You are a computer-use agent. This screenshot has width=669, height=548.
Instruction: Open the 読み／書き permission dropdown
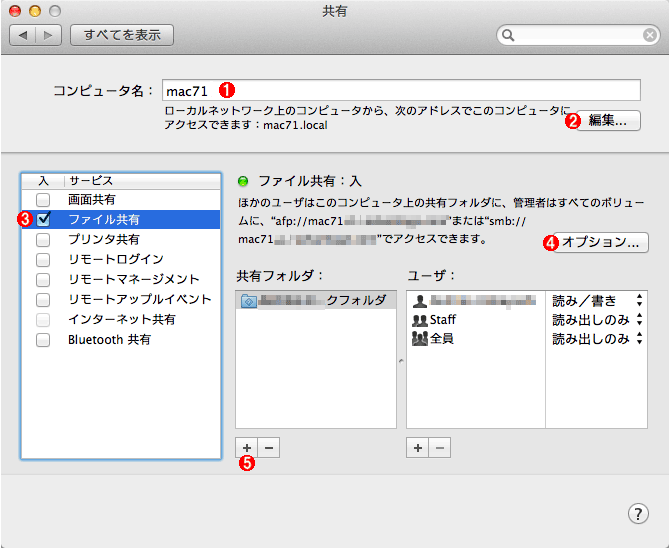(596, 300)
